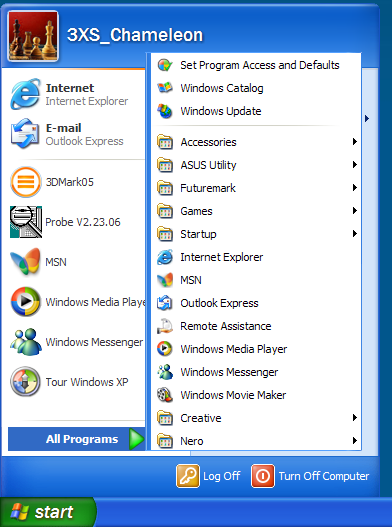Screen dimensions: 392x527
Task: Expand the ASUS Utility submenu arrow
Action: (x=354, y=164)
